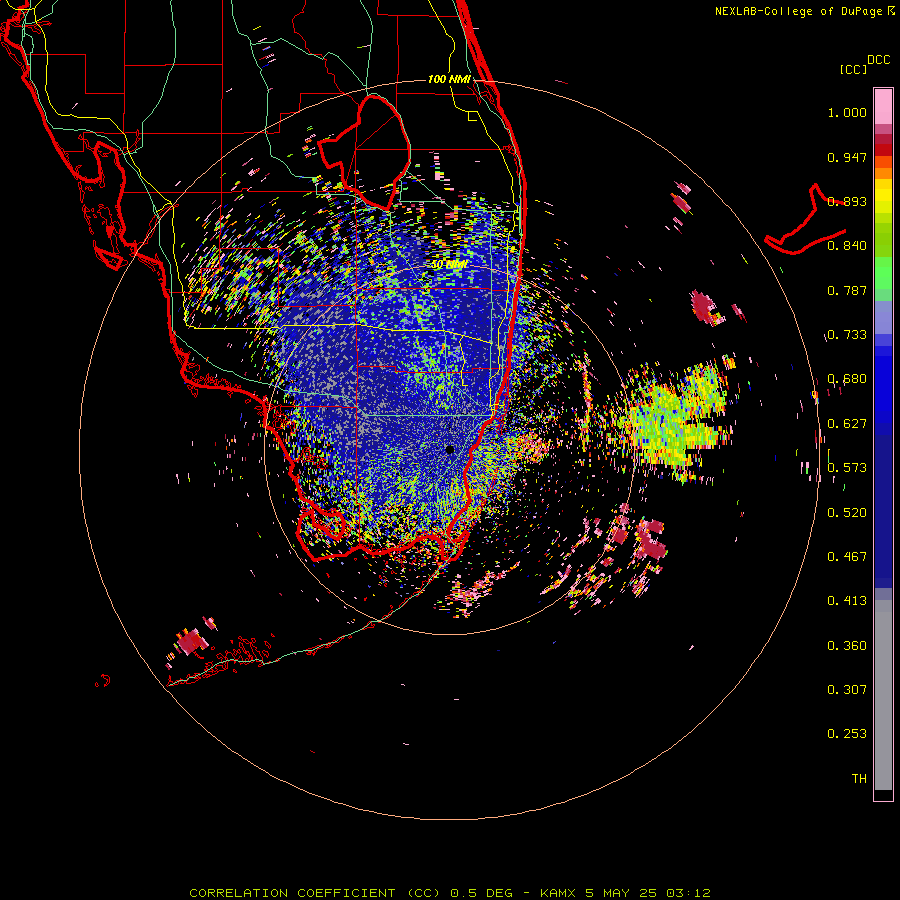Select the 0.253 legend value
This screenshot has height=900, width=900.
coord(847,734)
